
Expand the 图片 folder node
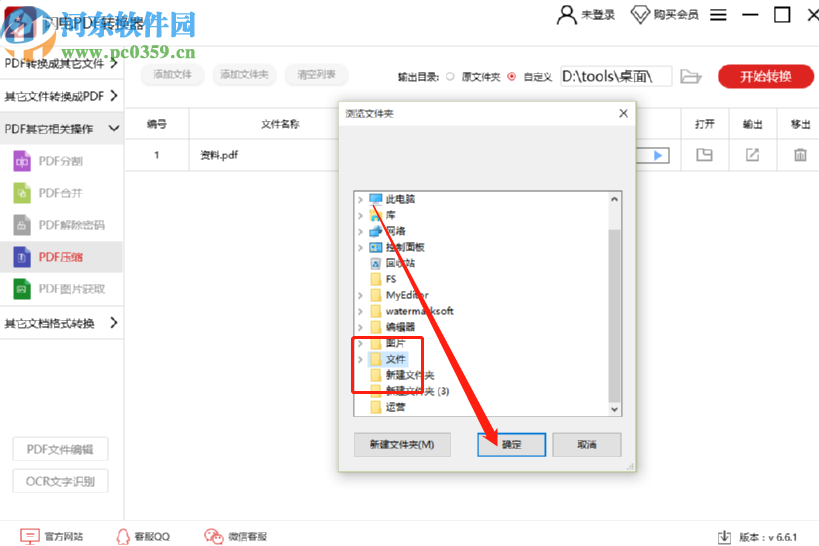pos(360,343)
